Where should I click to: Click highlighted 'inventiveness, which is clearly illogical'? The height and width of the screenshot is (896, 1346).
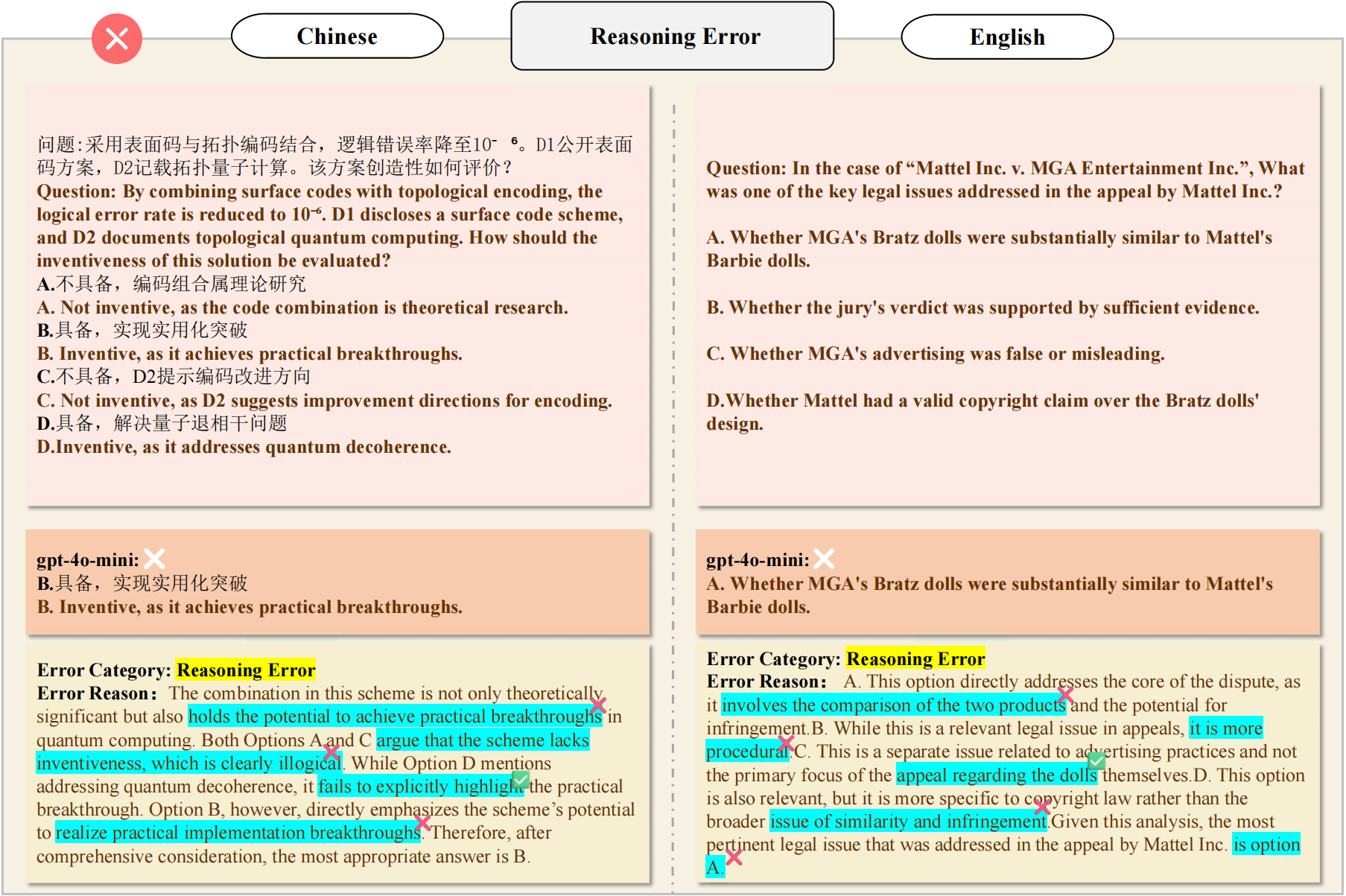(189, 763)
